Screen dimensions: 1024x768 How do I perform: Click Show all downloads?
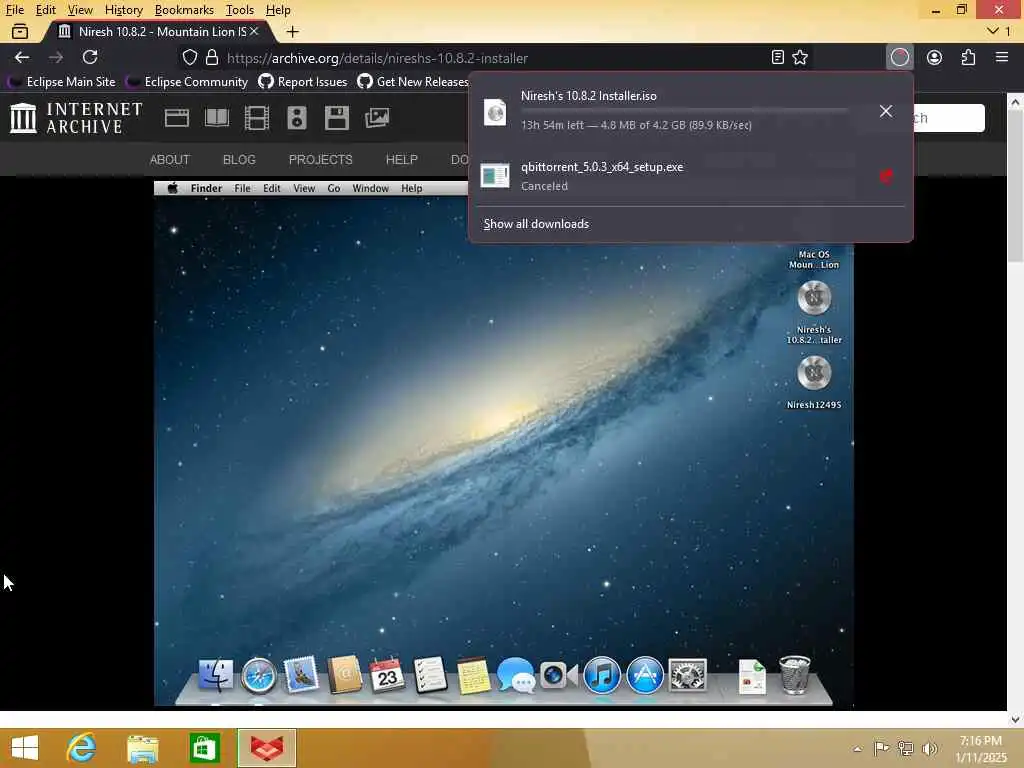pos(536,224)
